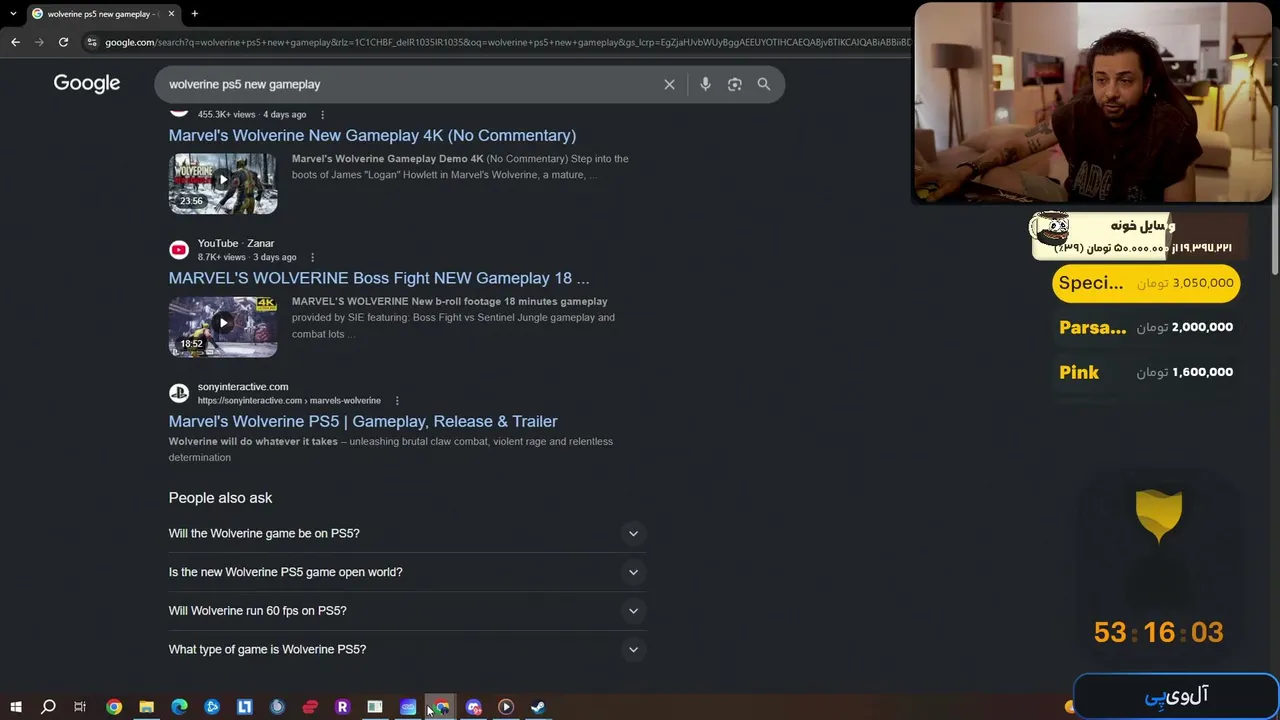Launch Microsoft Edge from the taskbar
This screenshot has width=1280, height=720.
pyautogui.click(x=179, y=707)
